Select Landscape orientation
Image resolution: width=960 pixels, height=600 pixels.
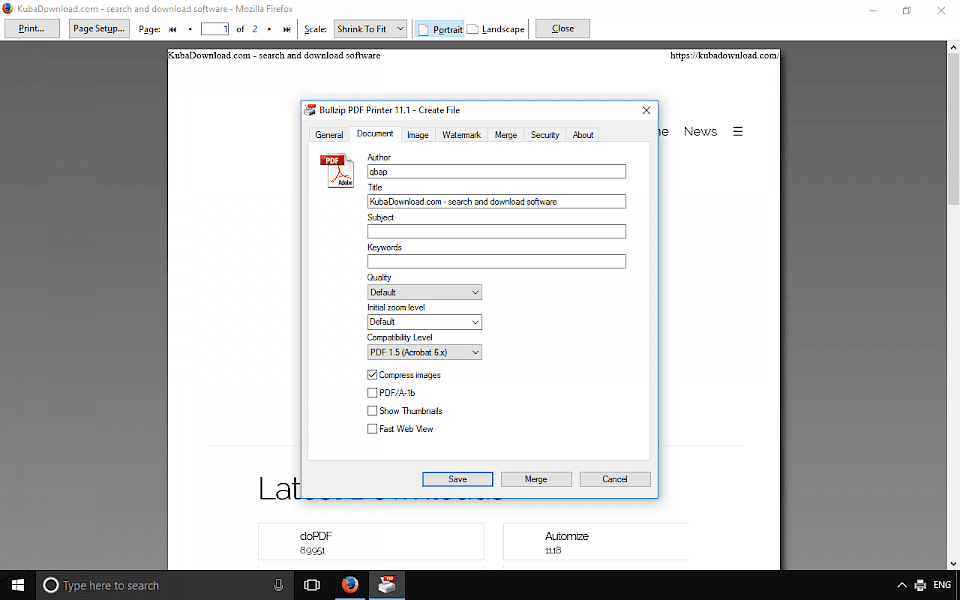coord(496,29)
